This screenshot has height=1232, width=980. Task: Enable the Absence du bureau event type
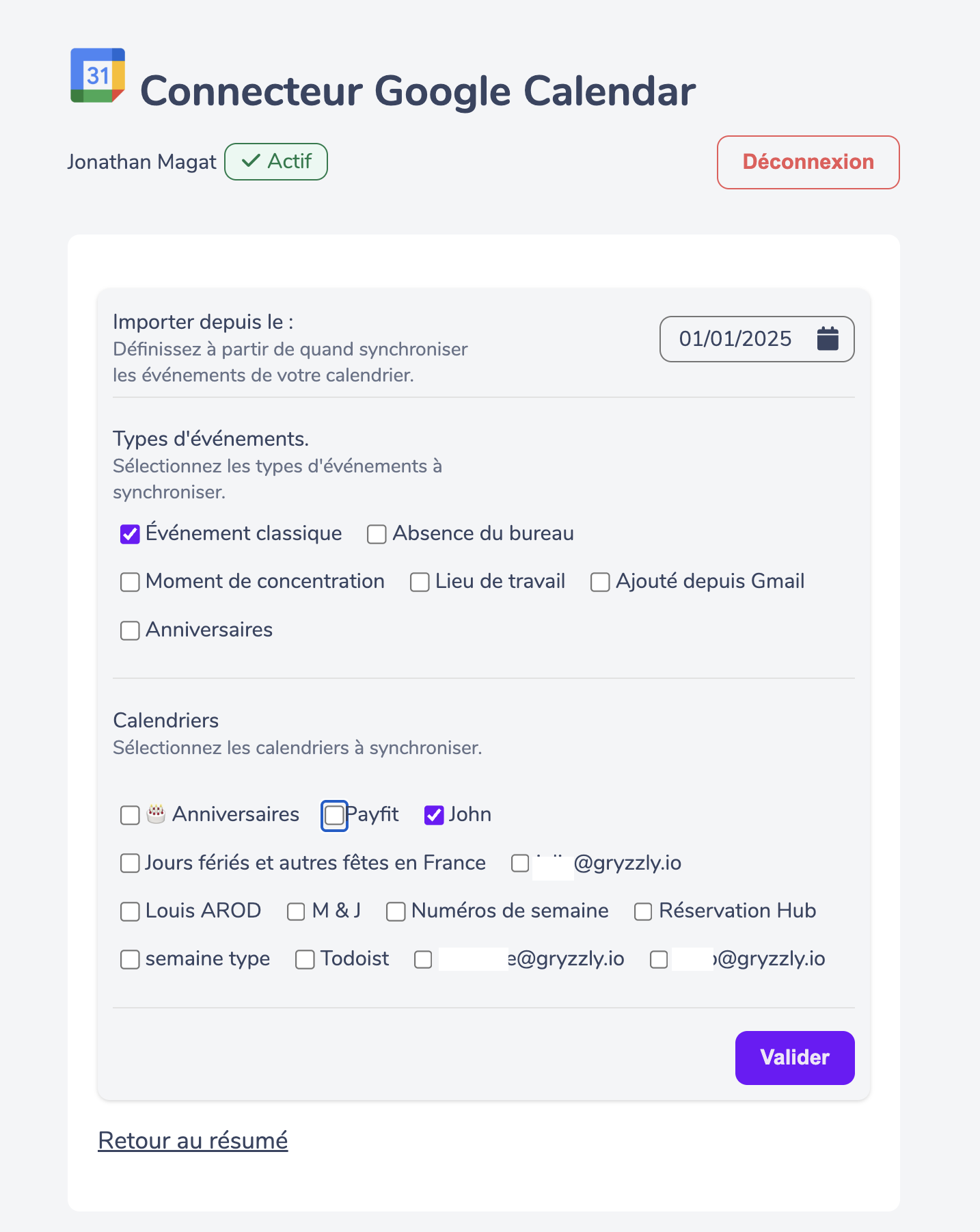(377, 534)
